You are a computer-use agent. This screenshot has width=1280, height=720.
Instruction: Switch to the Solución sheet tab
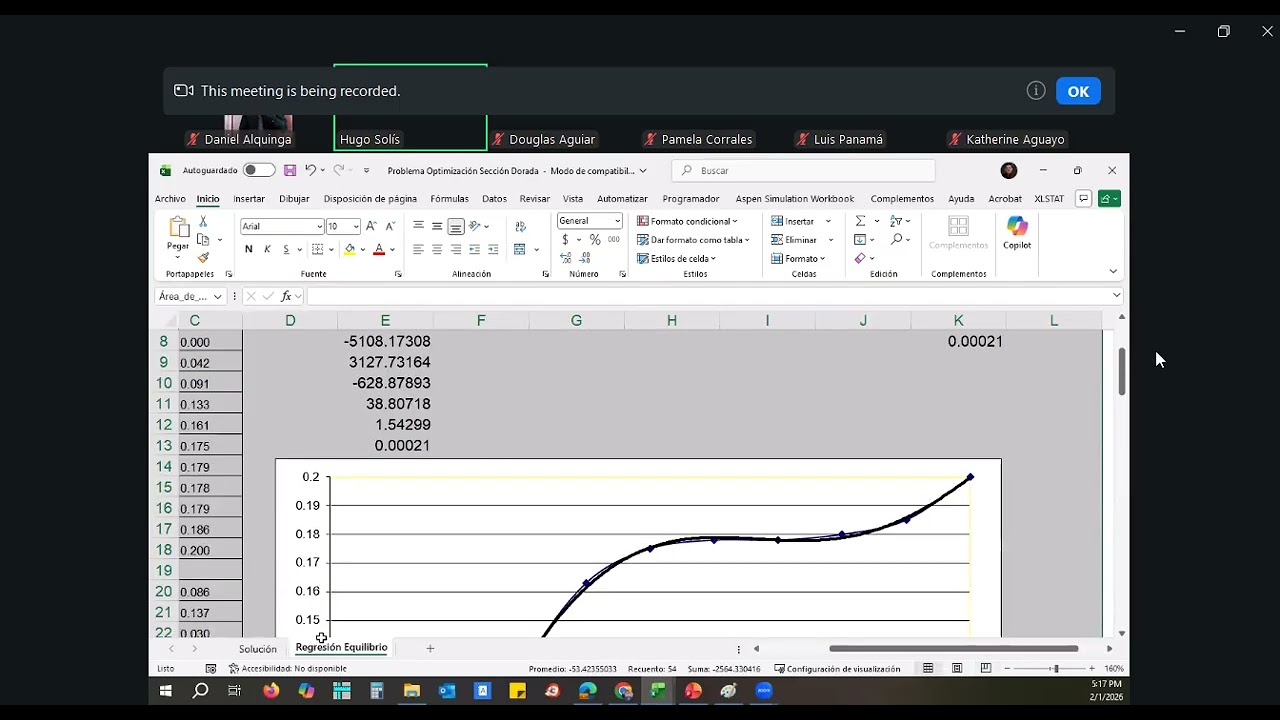pos(257,649)
